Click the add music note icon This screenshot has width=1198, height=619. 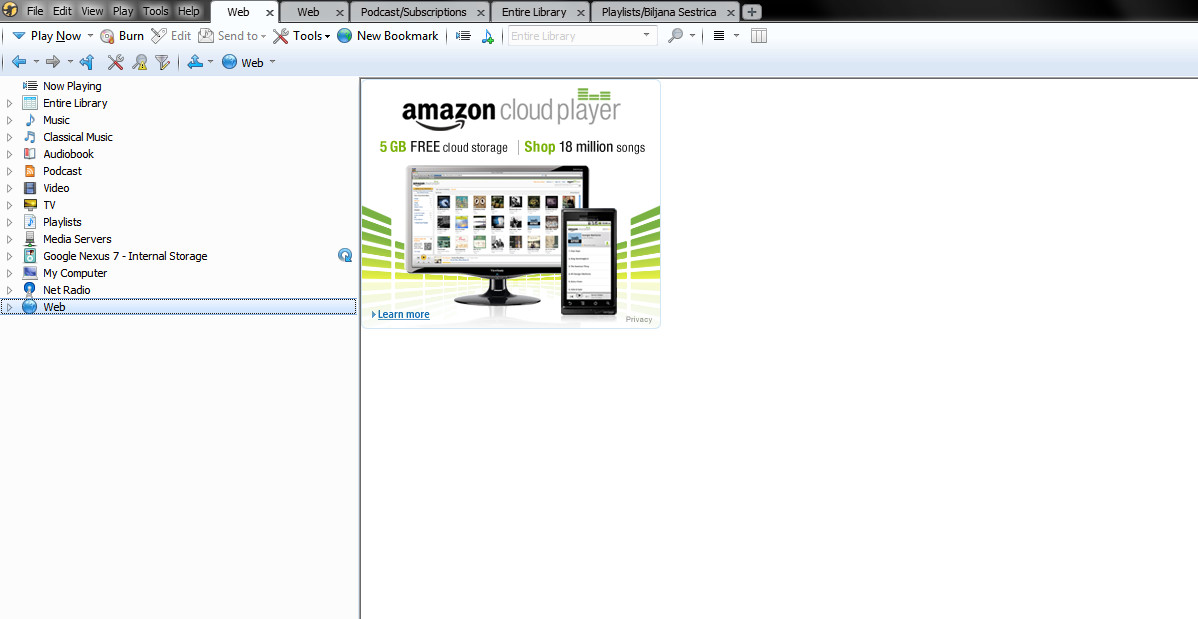487,36
